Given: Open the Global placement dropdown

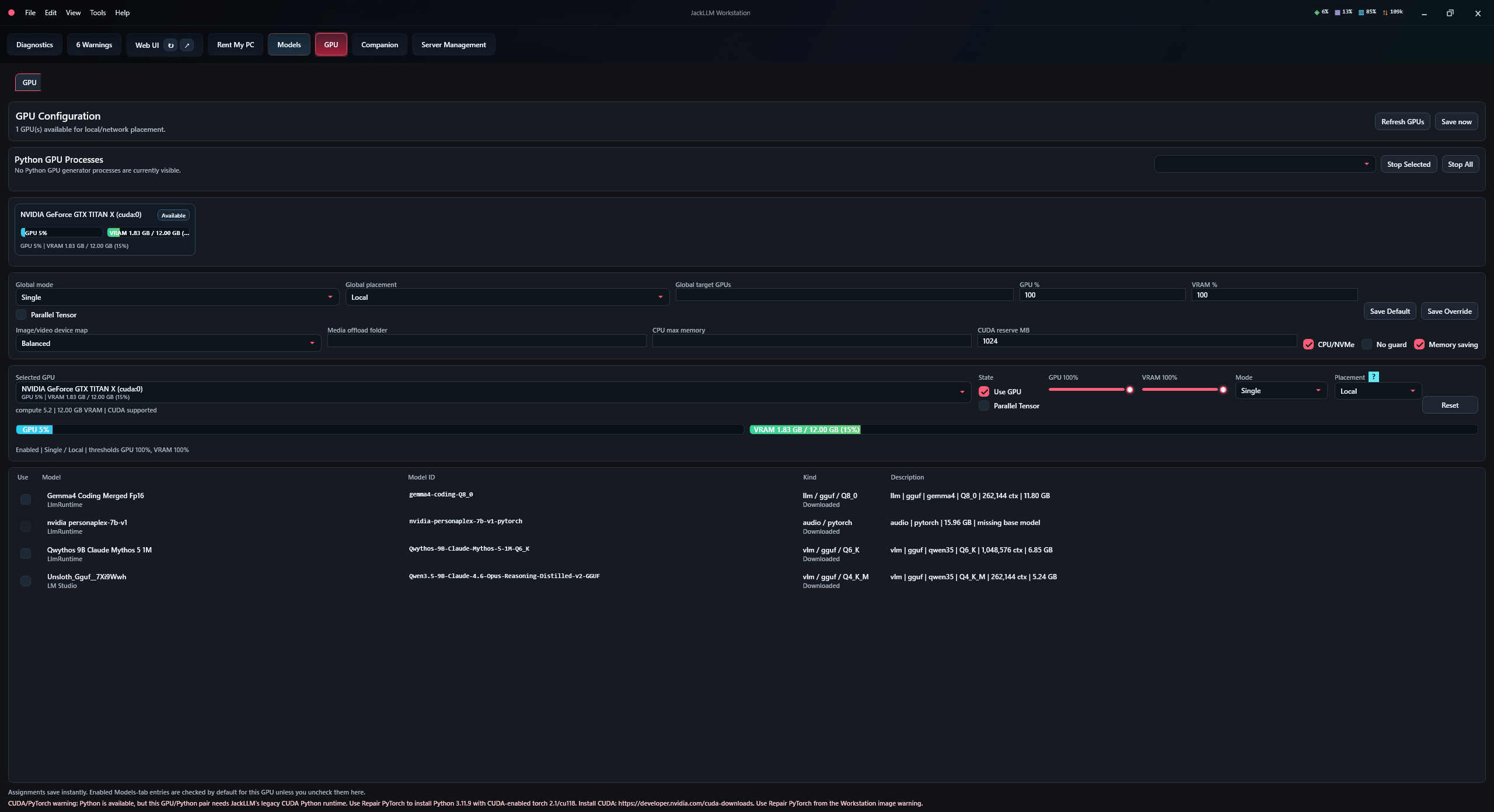Looking at the screenshot, I should [507, 297].
